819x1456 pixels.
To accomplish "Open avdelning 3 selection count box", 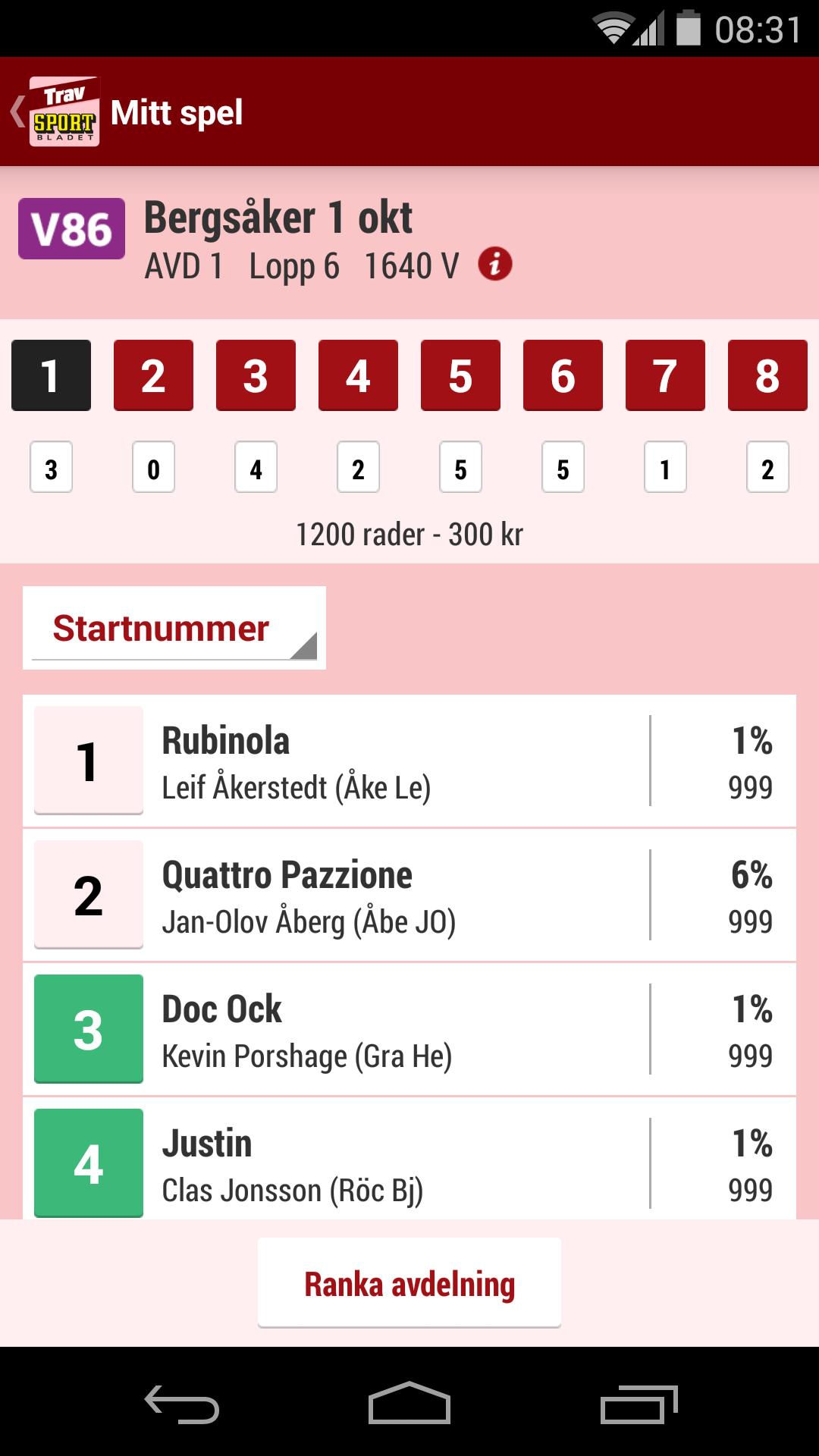I will [x=256, y=468].
